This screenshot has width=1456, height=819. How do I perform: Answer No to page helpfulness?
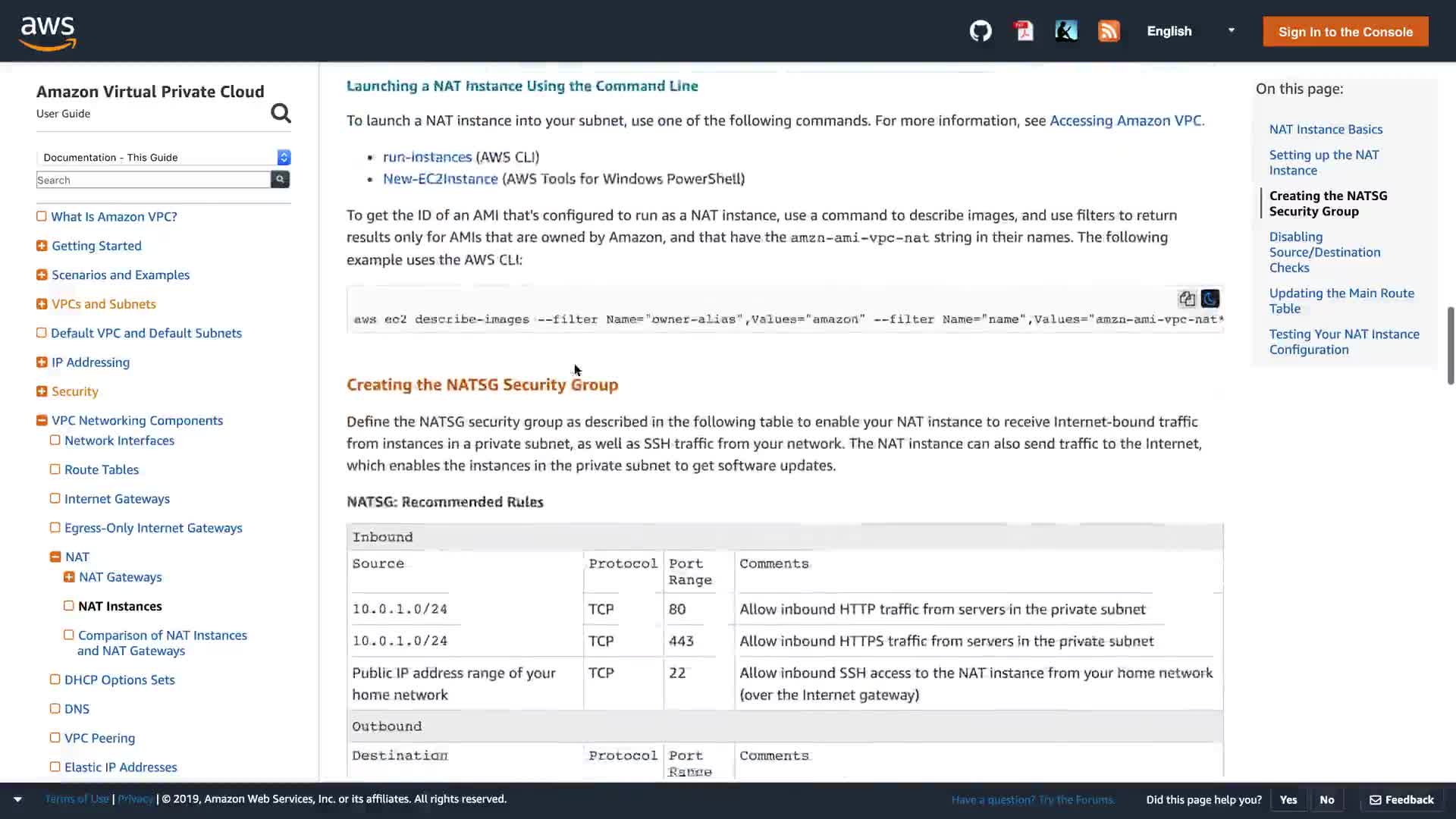coord(1326,799)
